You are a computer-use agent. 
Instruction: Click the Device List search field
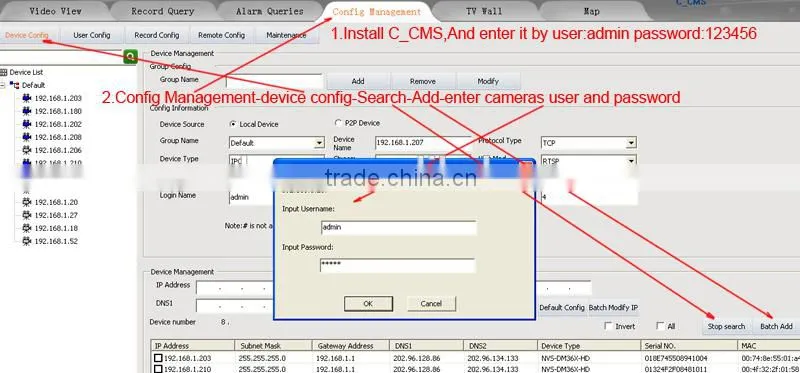[61, 56]
